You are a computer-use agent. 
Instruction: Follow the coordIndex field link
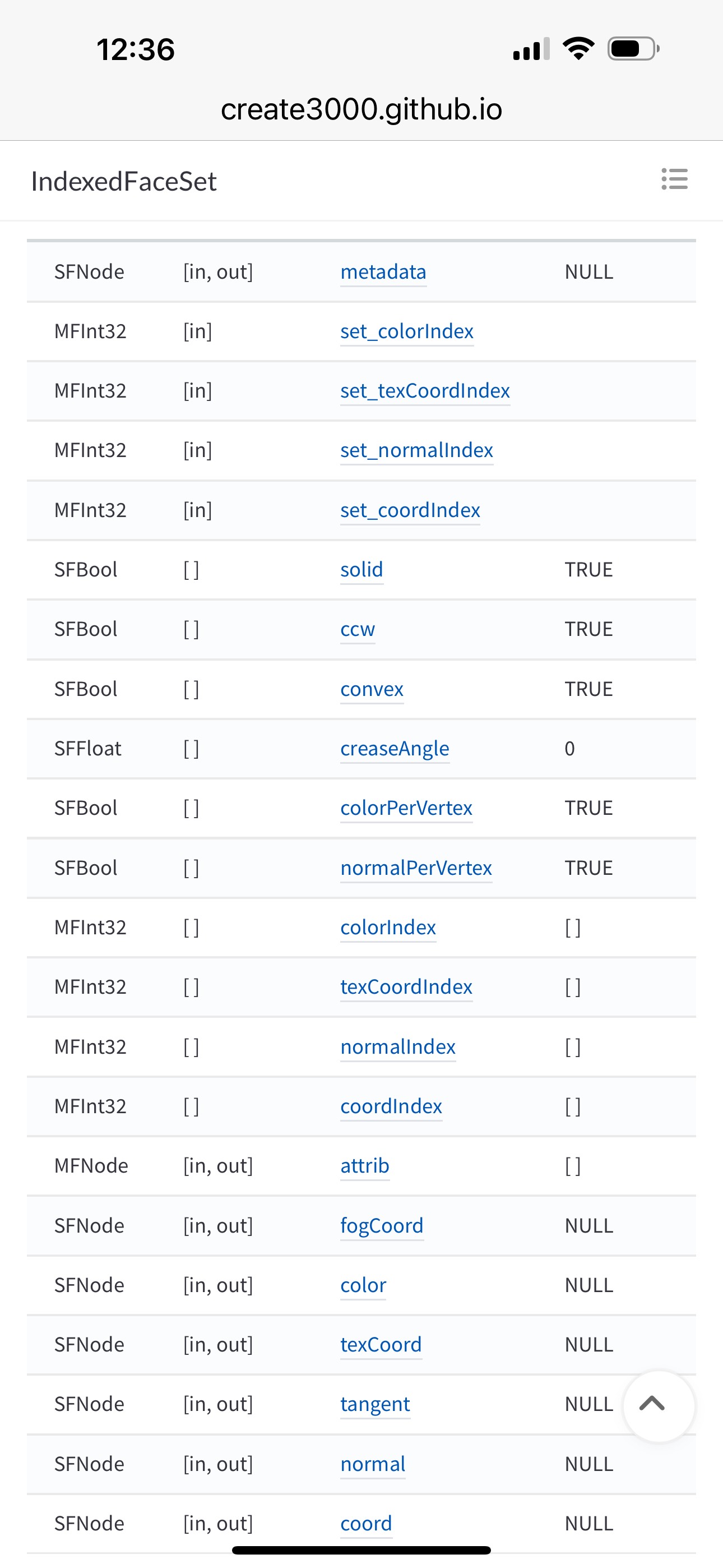tap(391, 1106)
